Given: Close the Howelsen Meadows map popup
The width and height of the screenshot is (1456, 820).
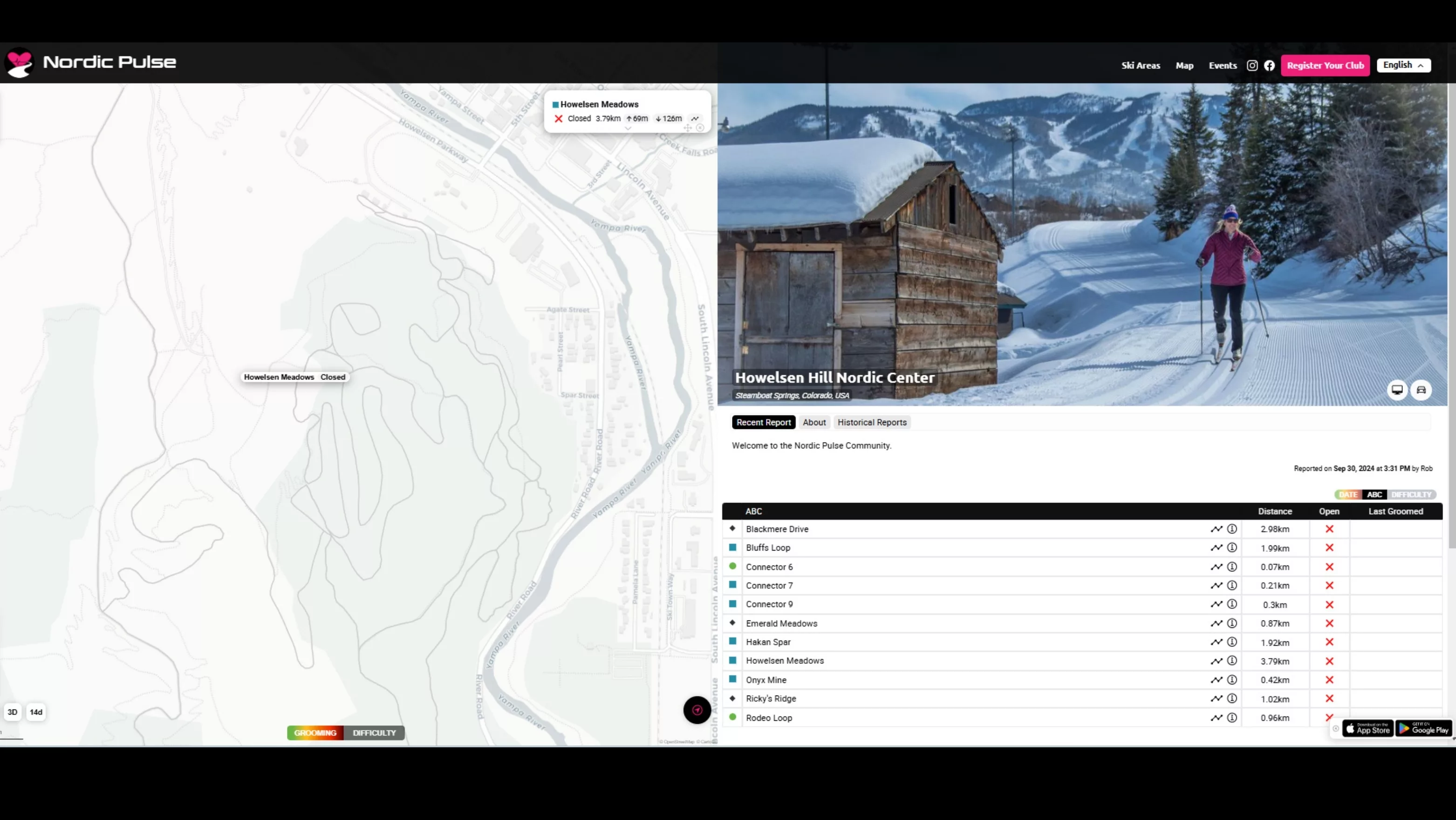Looking at the screenshot, I should point(700,128).
